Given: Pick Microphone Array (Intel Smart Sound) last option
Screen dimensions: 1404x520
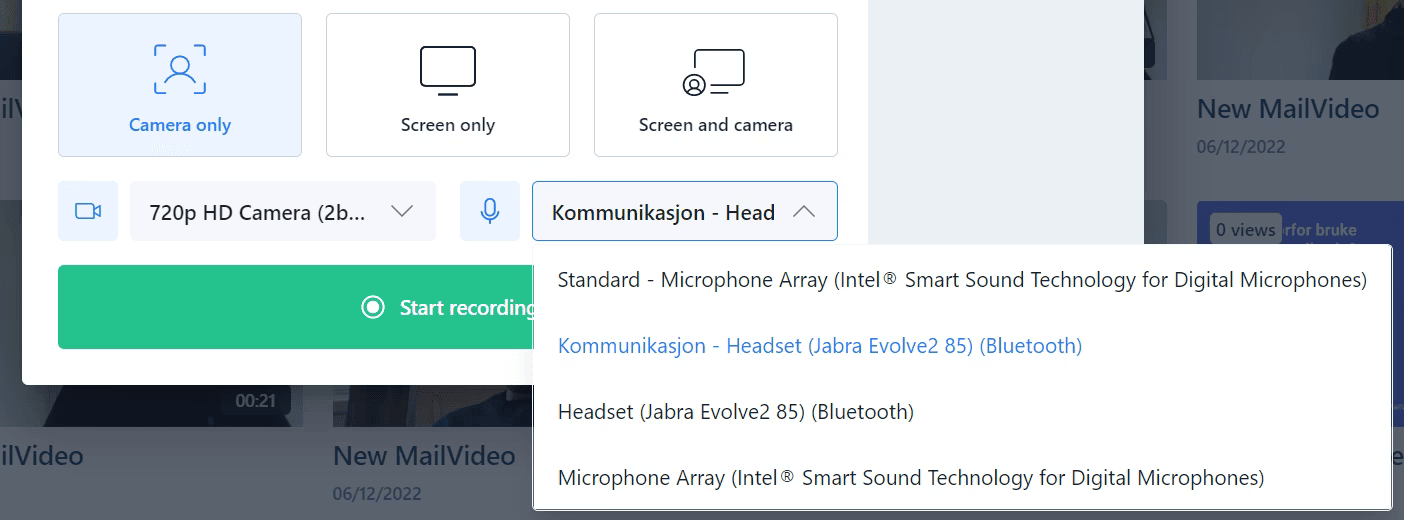Looking at the screenshot, I should 962,478.
